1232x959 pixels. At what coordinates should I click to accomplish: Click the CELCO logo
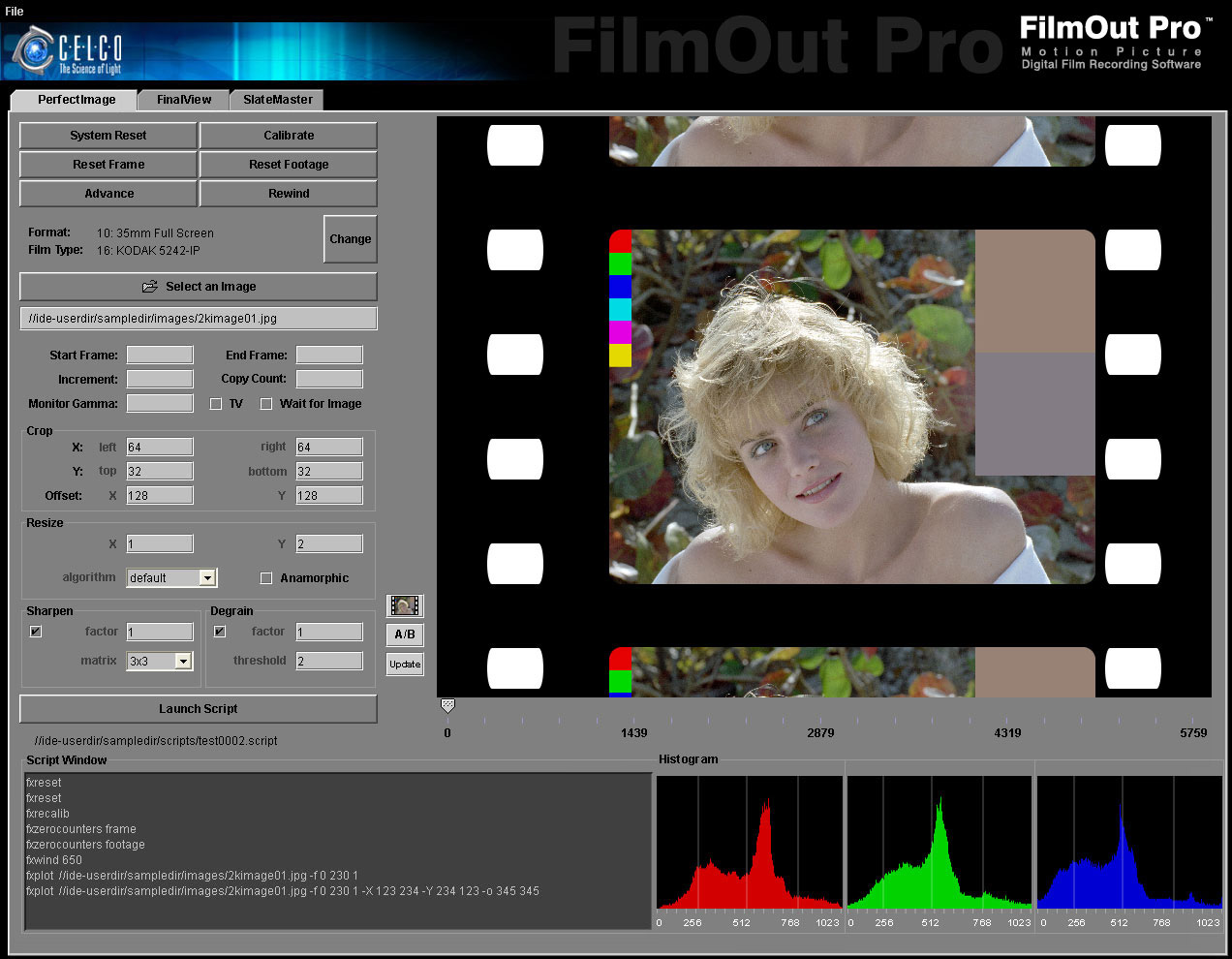[x=68, y=51]
